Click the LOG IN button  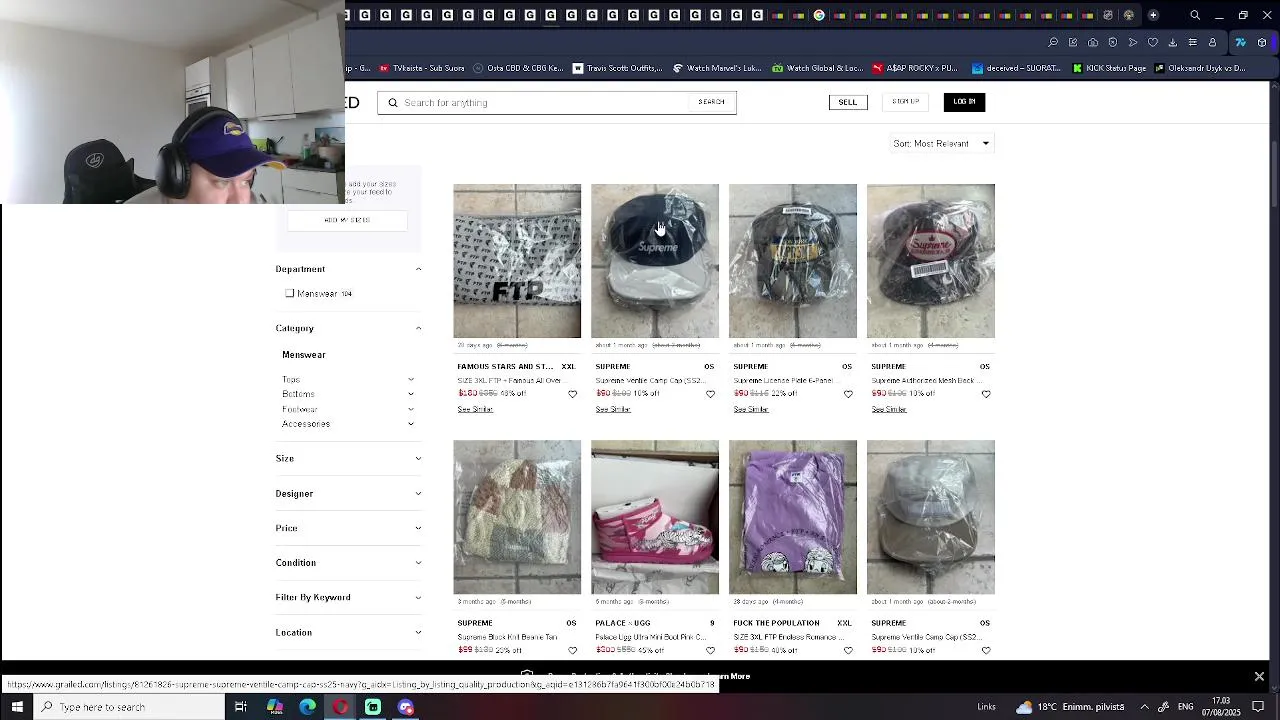click(x=964, y=102)
